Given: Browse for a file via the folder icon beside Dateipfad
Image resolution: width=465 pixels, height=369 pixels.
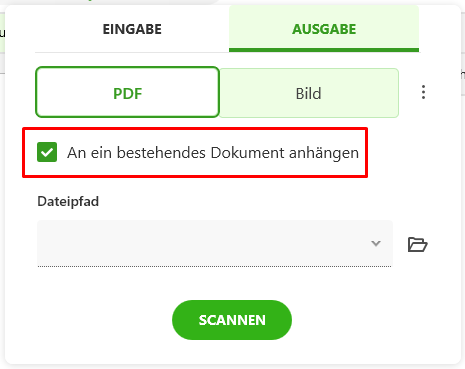Looking at the screenshot, I should pyautogui.click(x=417, y=244).
